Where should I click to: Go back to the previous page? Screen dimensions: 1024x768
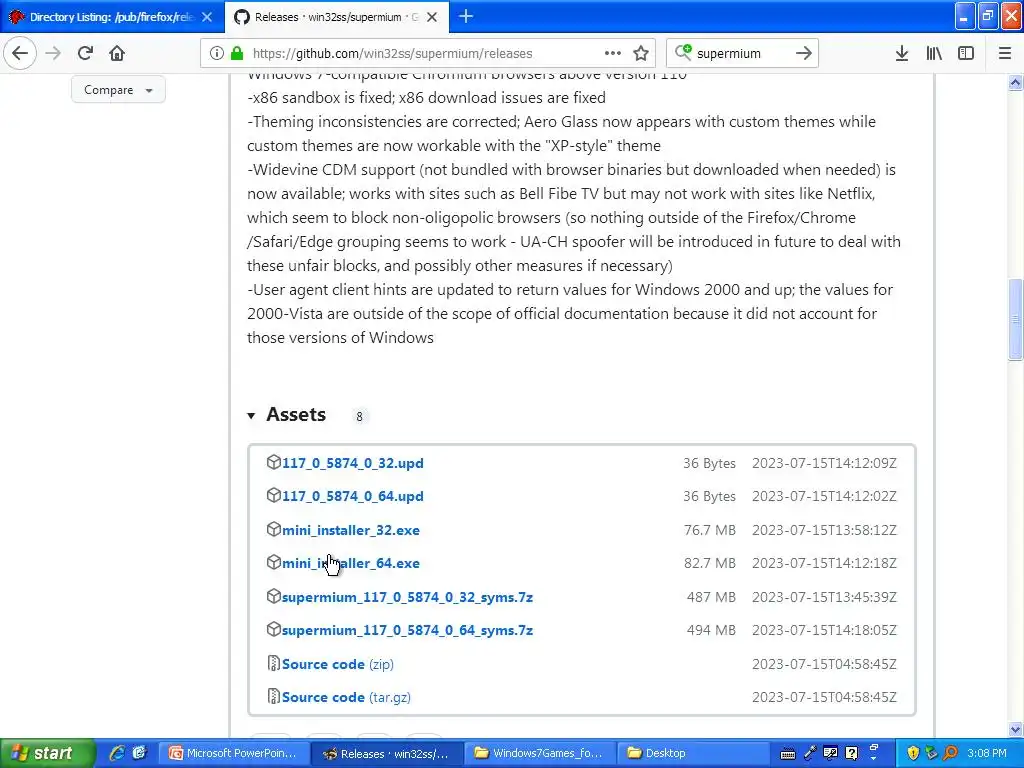20,53
